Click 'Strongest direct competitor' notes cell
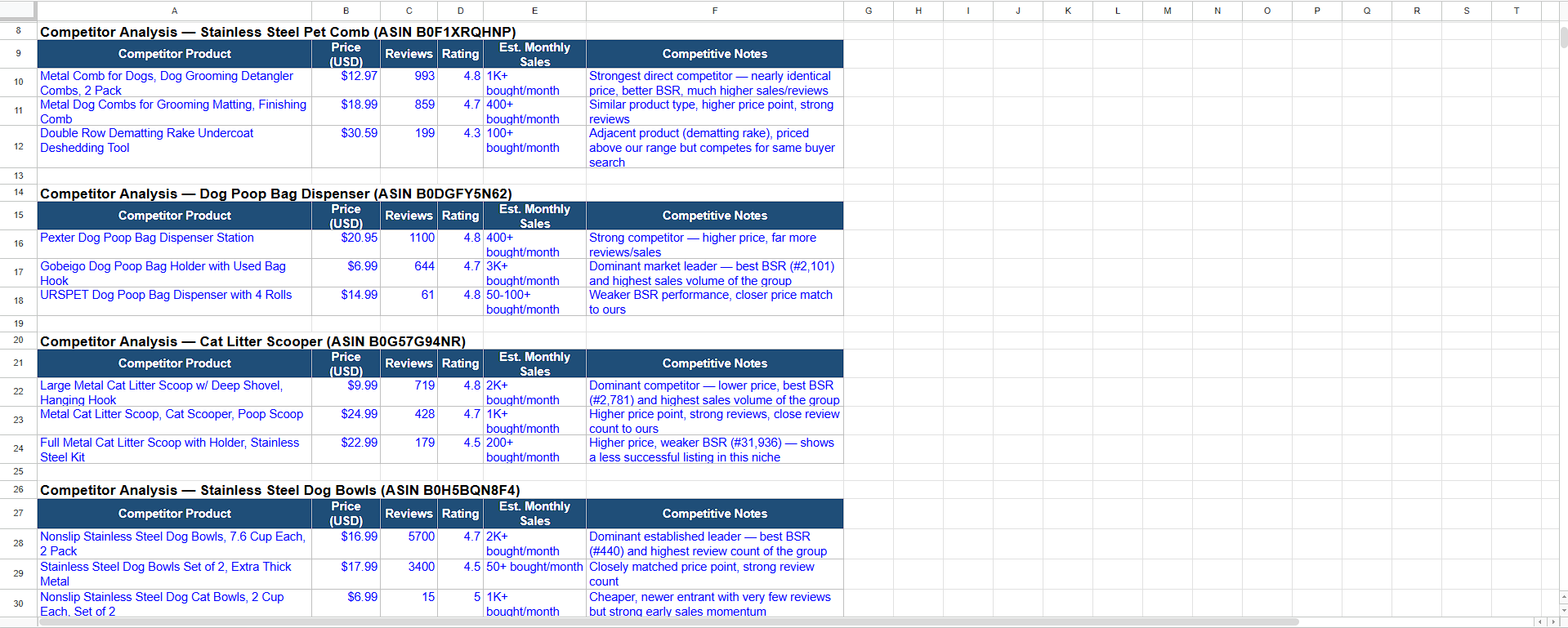The width and height of the screenshot is (1568, 628). tap(714, 82)
